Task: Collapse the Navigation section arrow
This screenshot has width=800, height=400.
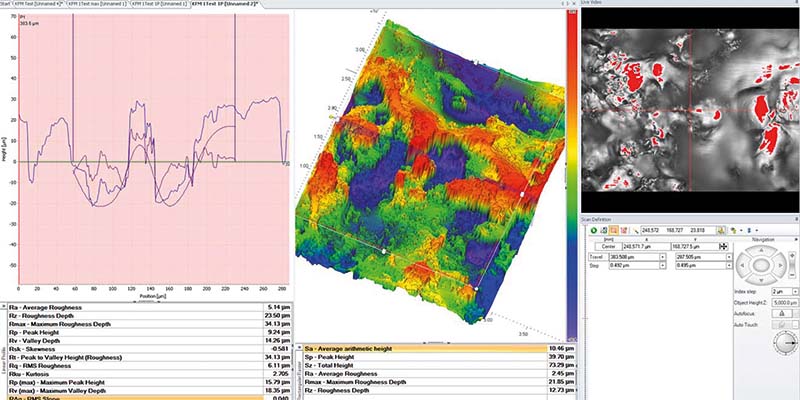Action: click(796, 239)
